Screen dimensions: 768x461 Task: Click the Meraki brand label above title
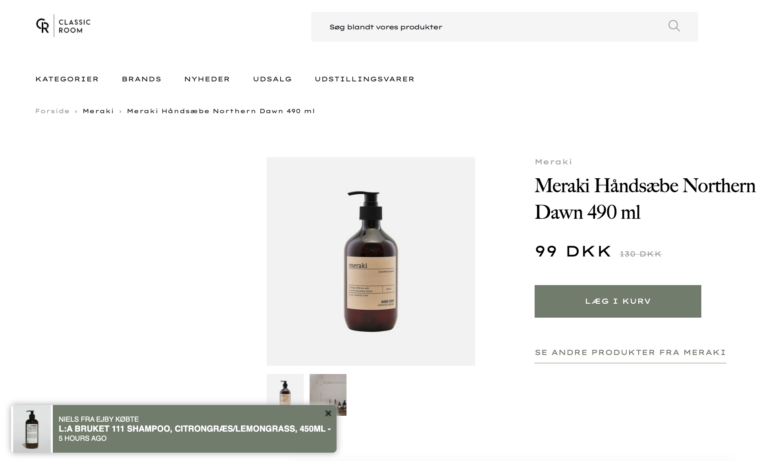pyautogui.click(x=553, y=162)
